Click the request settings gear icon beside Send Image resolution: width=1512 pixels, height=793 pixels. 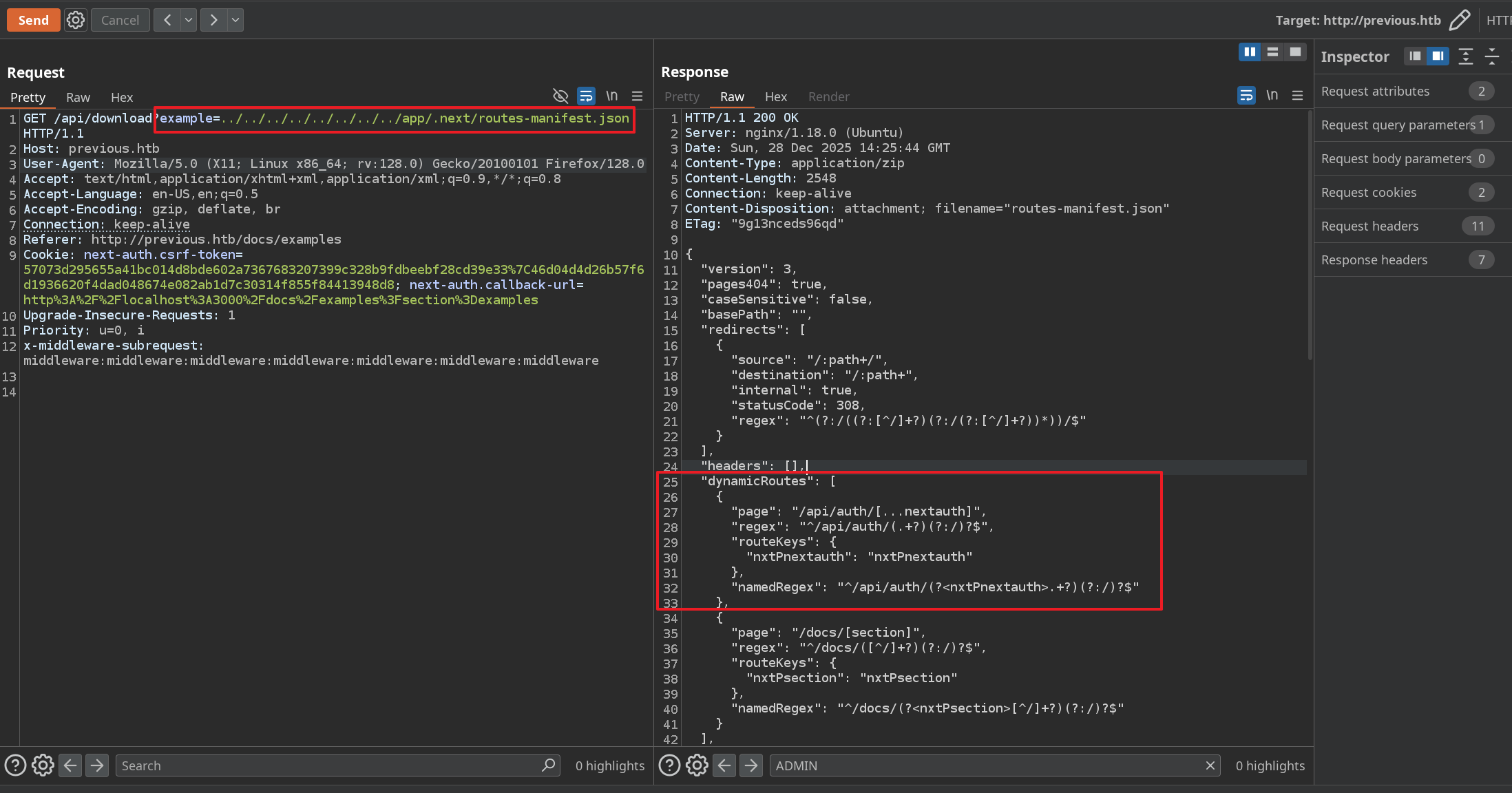click(76, 20)
